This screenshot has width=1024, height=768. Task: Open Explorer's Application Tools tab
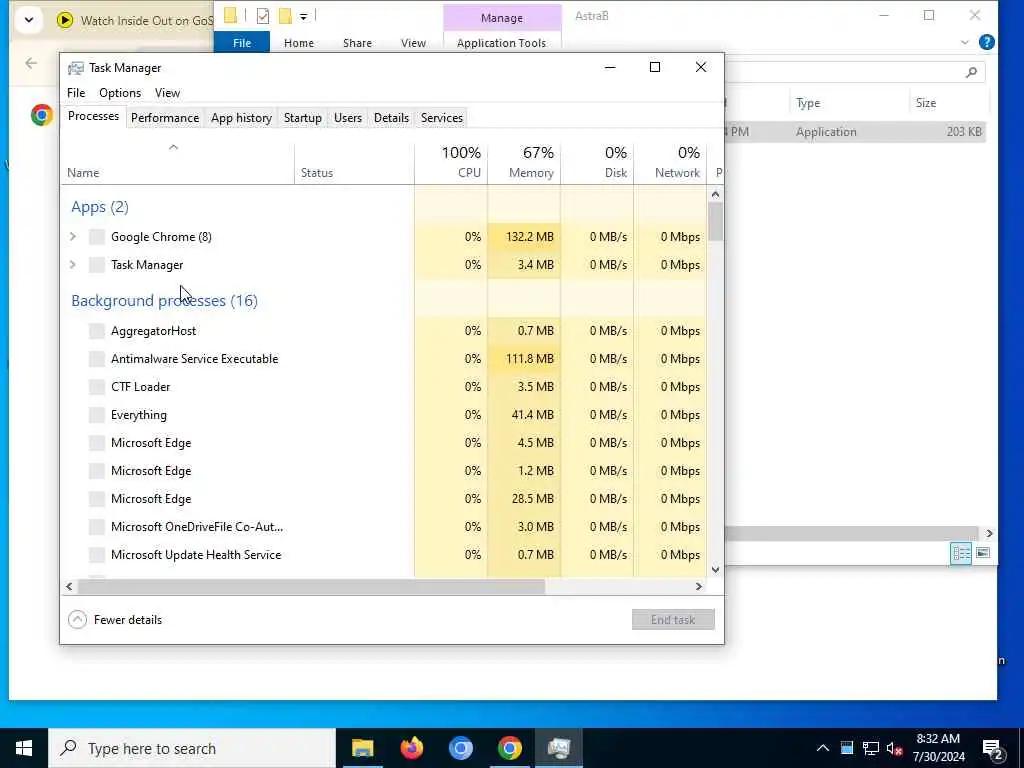pyautogui.click(x=502, y=43)
